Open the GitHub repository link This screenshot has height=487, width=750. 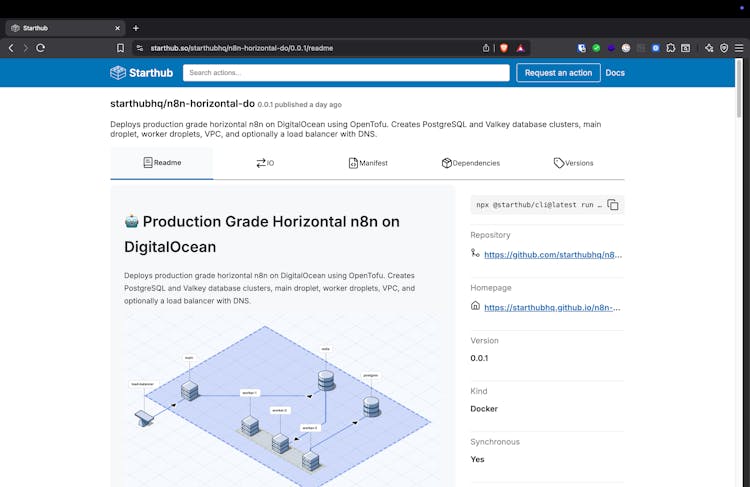[552, 255]
